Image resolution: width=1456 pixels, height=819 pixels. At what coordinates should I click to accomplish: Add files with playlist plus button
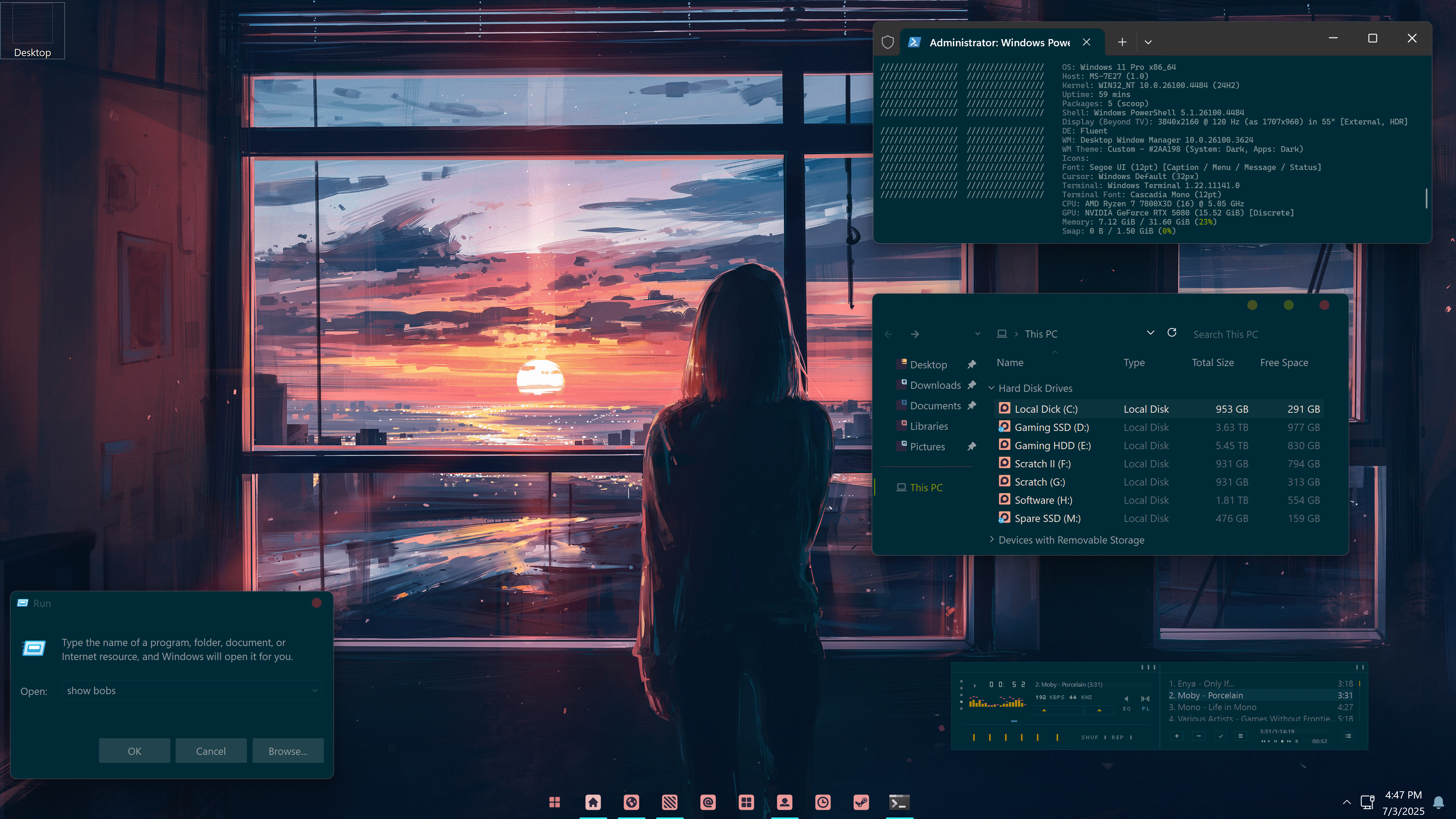tap(1177, 736)
